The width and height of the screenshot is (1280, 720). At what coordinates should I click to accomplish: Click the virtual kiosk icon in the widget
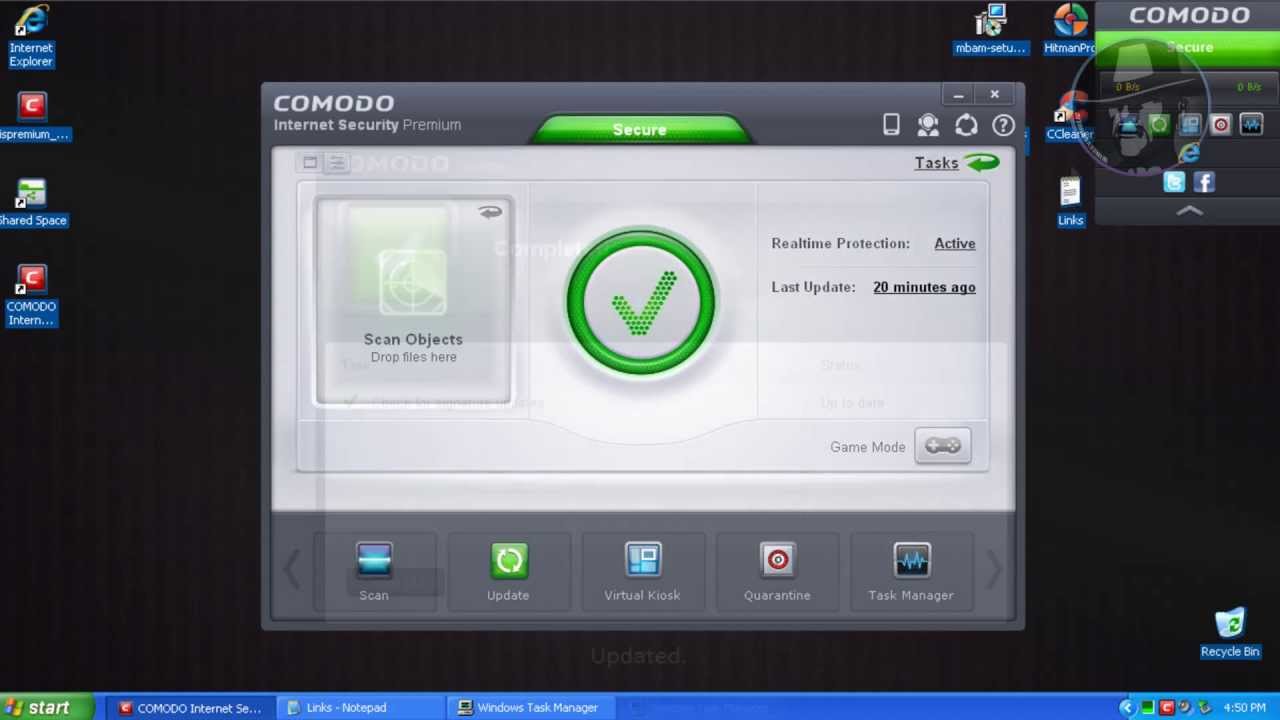pos(1190,125)
